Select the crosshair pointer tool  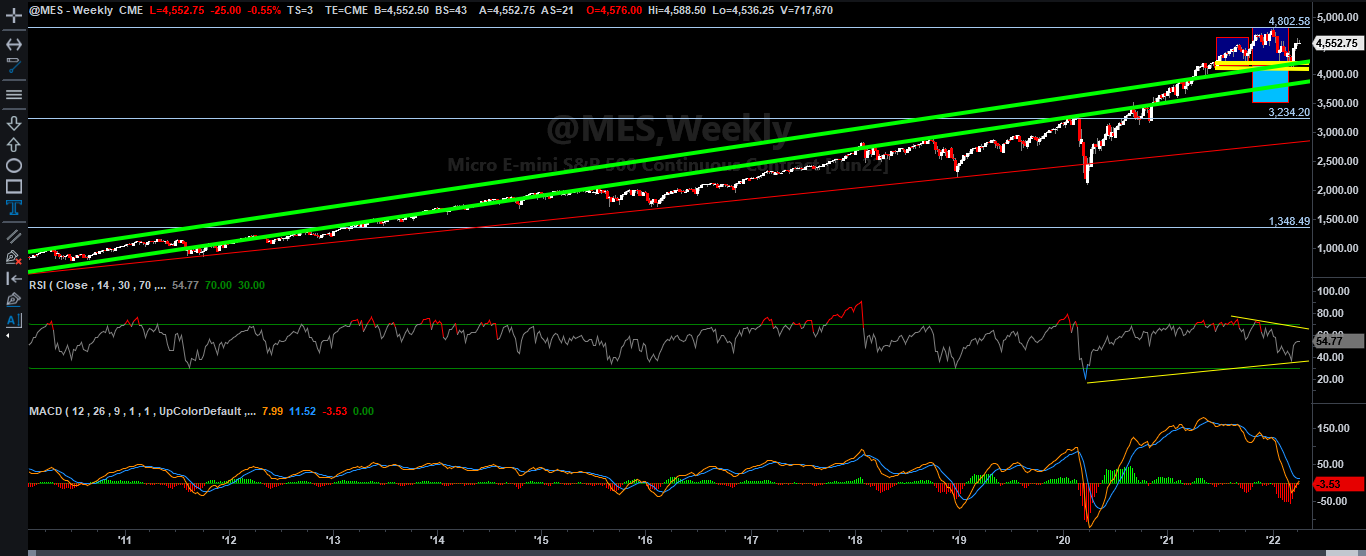pyautogui.click(x=14, y=17)
